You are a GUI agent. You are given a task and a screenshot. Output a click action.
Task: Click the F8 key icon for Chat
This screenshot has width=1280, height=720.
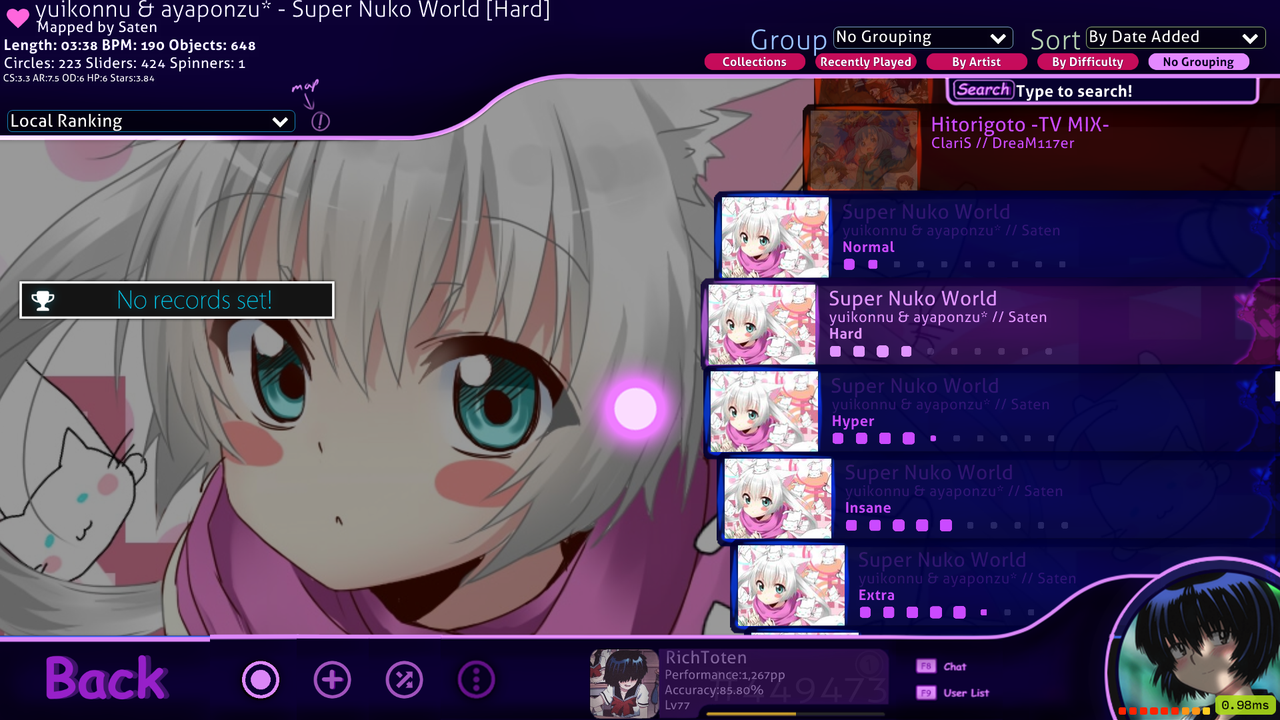coord(925,666)
